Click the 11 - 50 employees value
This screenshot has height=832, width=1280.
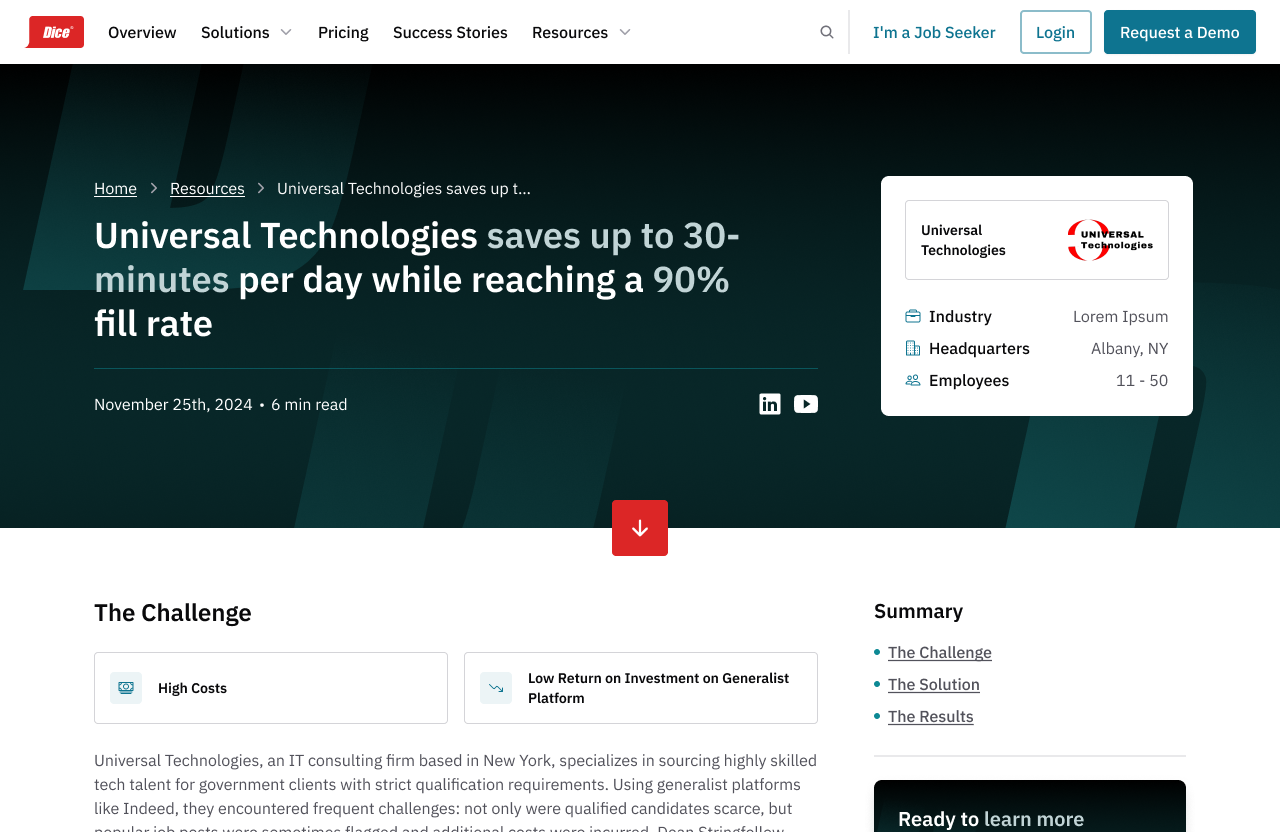(1142, 380)
